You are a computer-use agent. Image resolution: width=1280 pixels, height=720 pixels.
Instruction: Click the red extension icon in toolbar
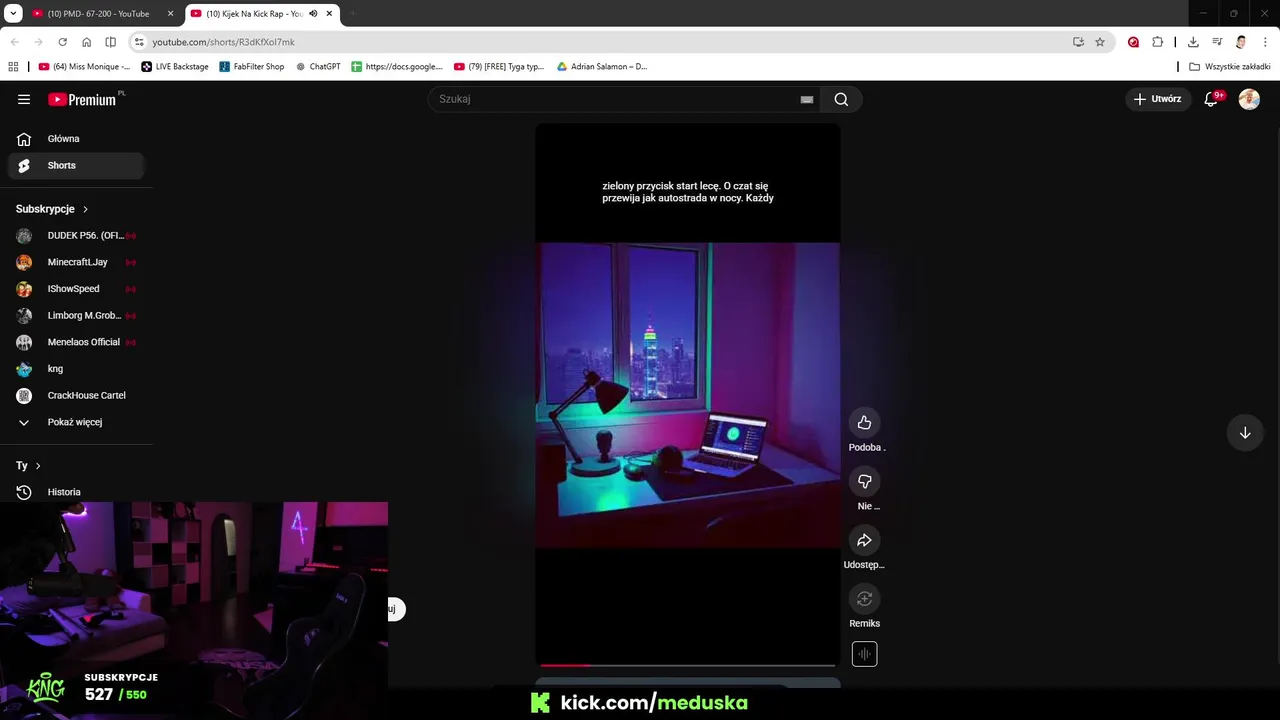point(1133,42)
